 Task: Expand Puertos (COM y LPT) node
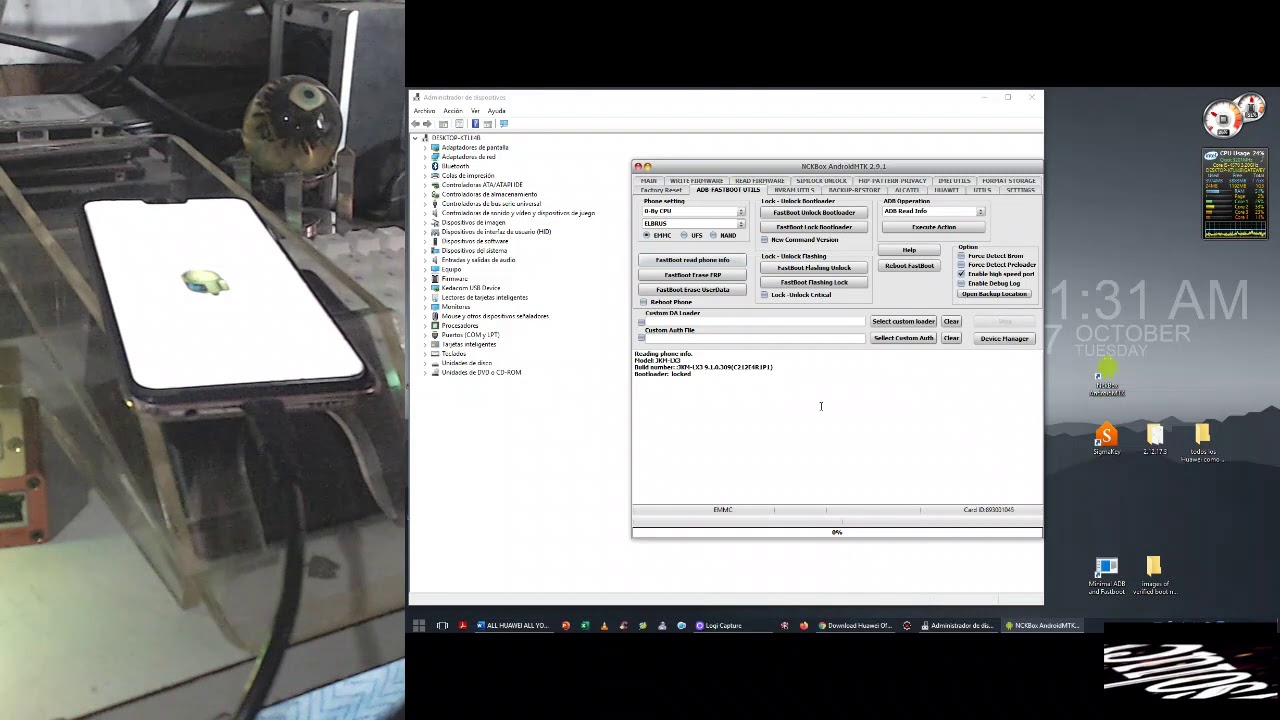pyautogui.click(x=425, y=335)
